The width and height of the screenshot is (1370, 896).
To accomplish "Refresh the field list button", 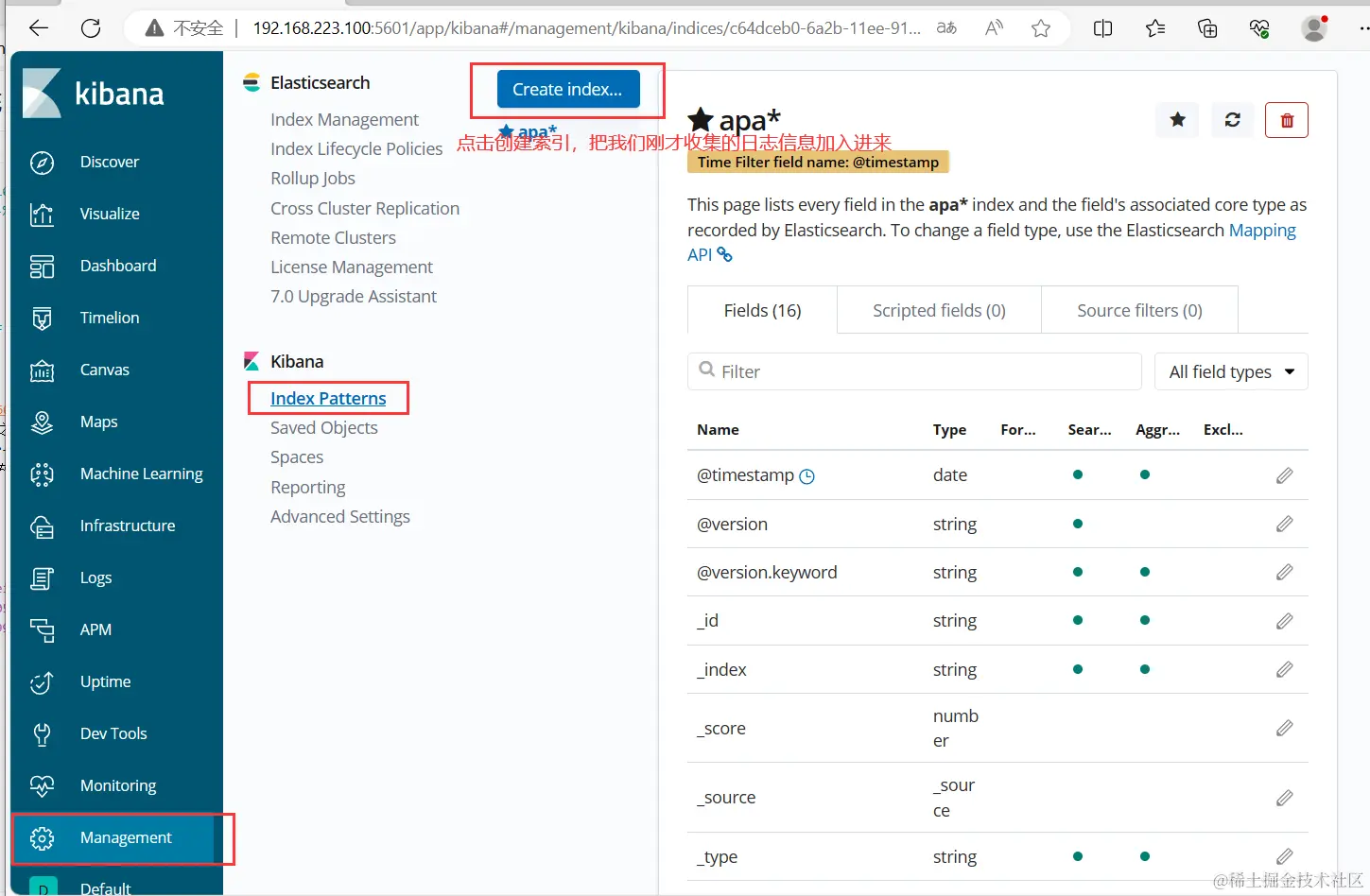I will pos(1233,120).
